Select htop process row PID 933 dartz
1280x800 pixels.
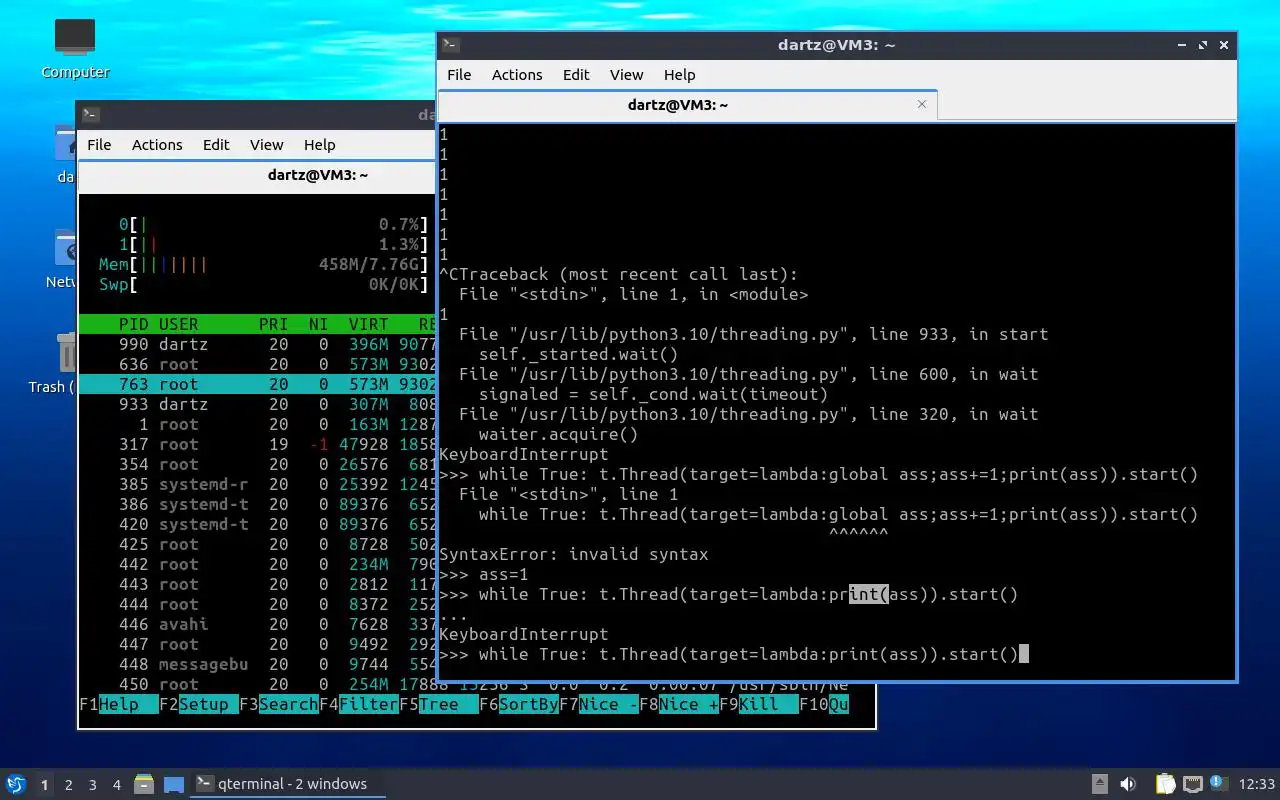pos(258,404)
